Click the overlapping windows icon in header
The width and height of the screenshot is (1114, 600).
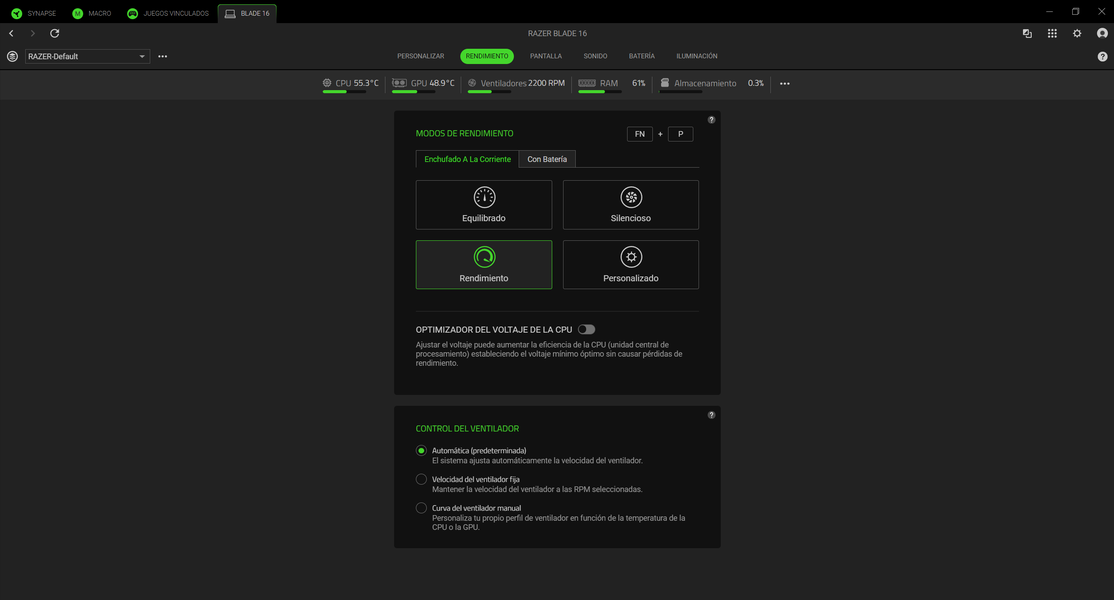pyautogui.click(x=1027, y=33)
